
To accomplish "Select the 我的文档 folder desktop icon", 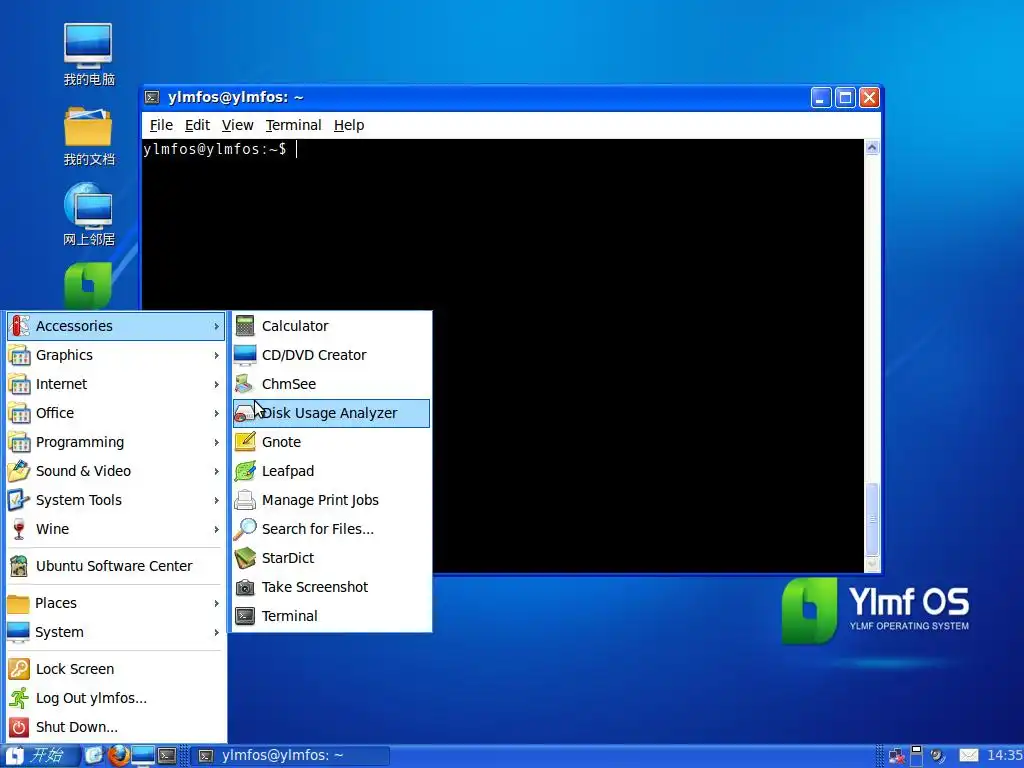I will (x=88, y=127).
